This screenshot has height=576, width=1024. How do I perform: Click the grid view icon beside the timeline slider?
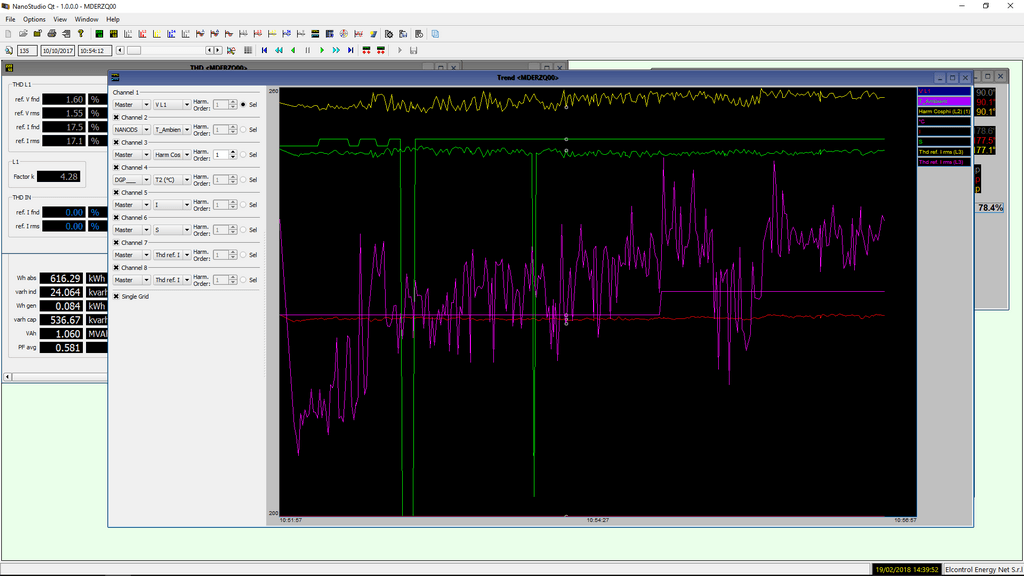point(247,50)
